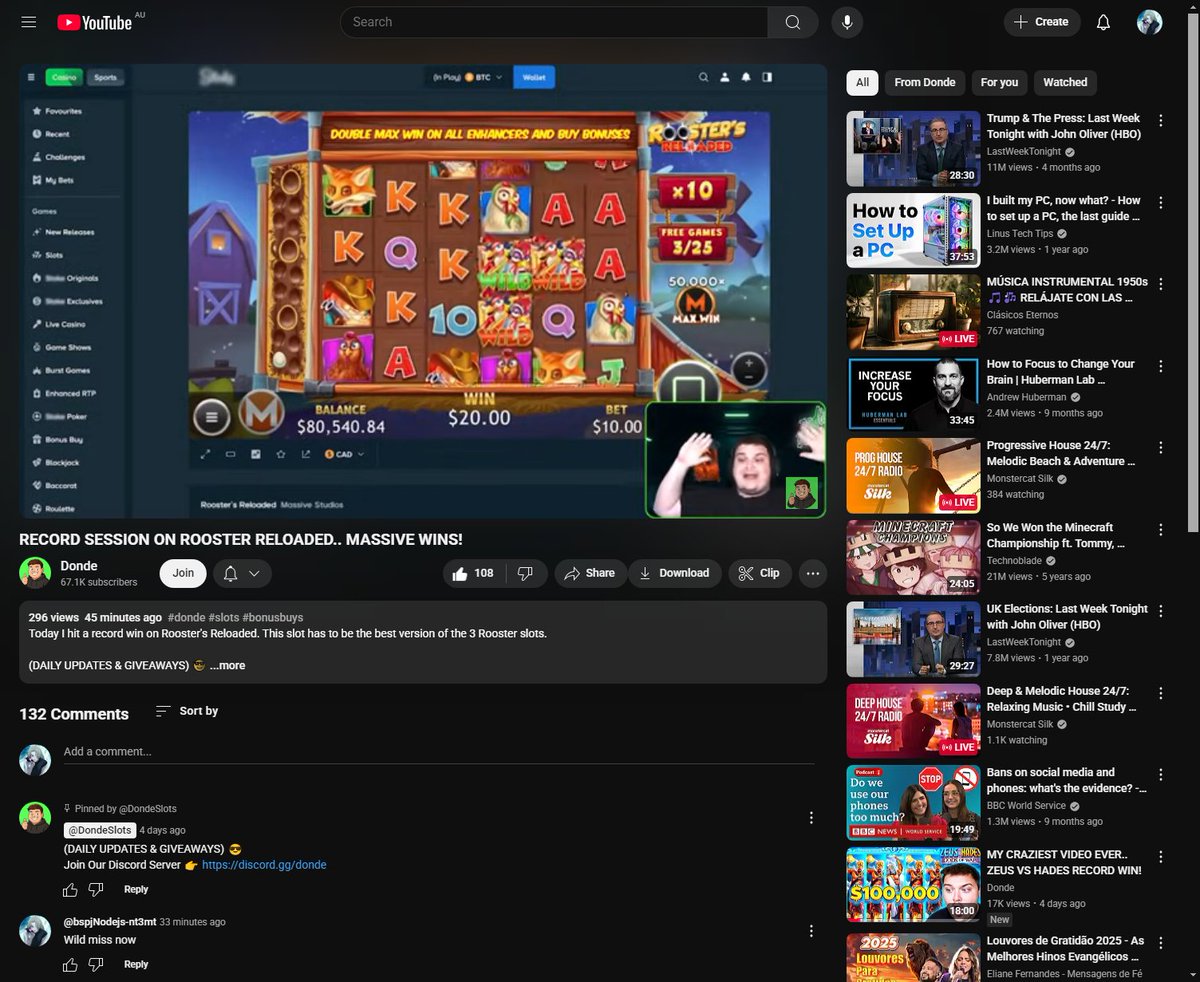Open the comments Sort by menu
The width and height of the screenshot is (1200, 982).
tap(187, 711)
